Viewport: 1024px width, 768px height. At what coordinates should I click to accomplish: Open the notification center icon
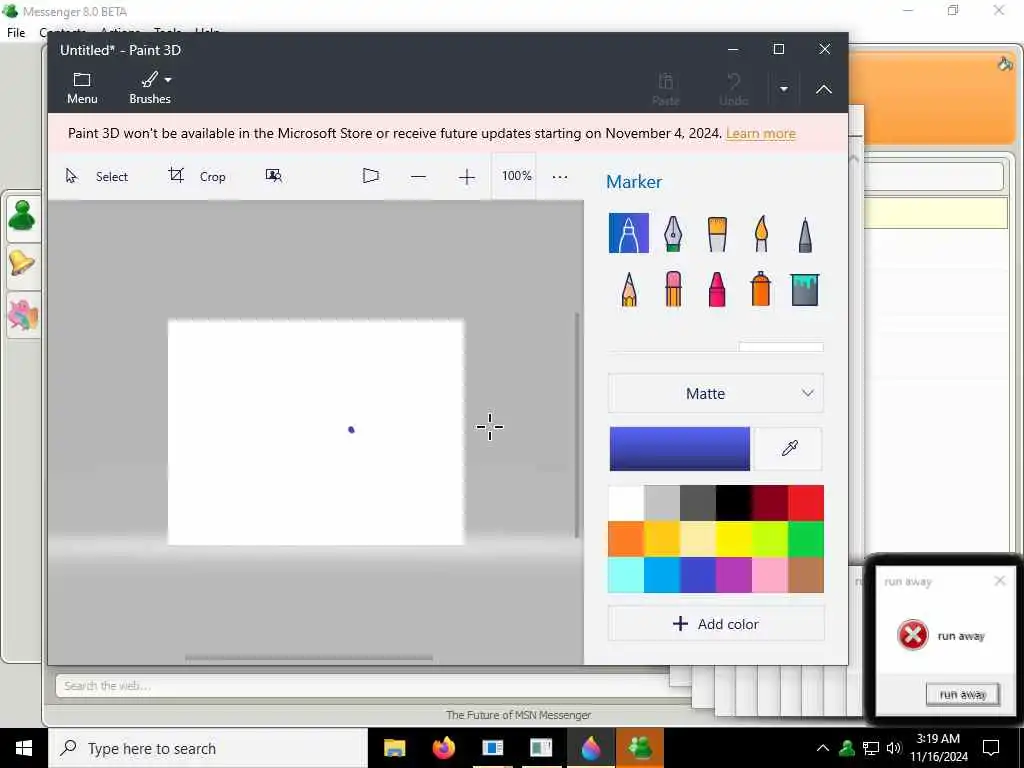[991, 748]
